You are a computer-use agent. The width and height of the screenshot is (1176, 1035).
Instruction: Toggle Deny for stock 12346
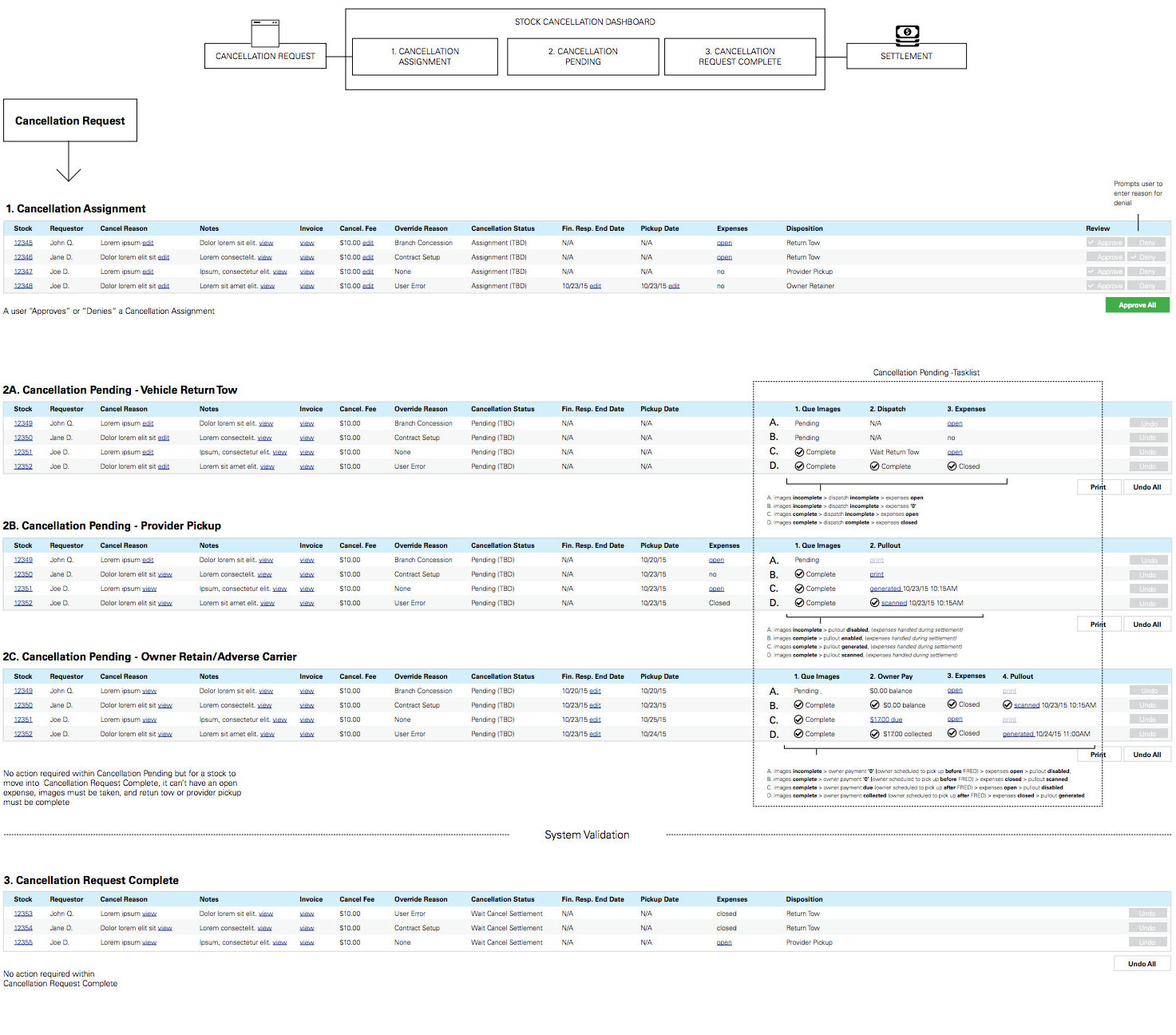tap(1146, 257)
